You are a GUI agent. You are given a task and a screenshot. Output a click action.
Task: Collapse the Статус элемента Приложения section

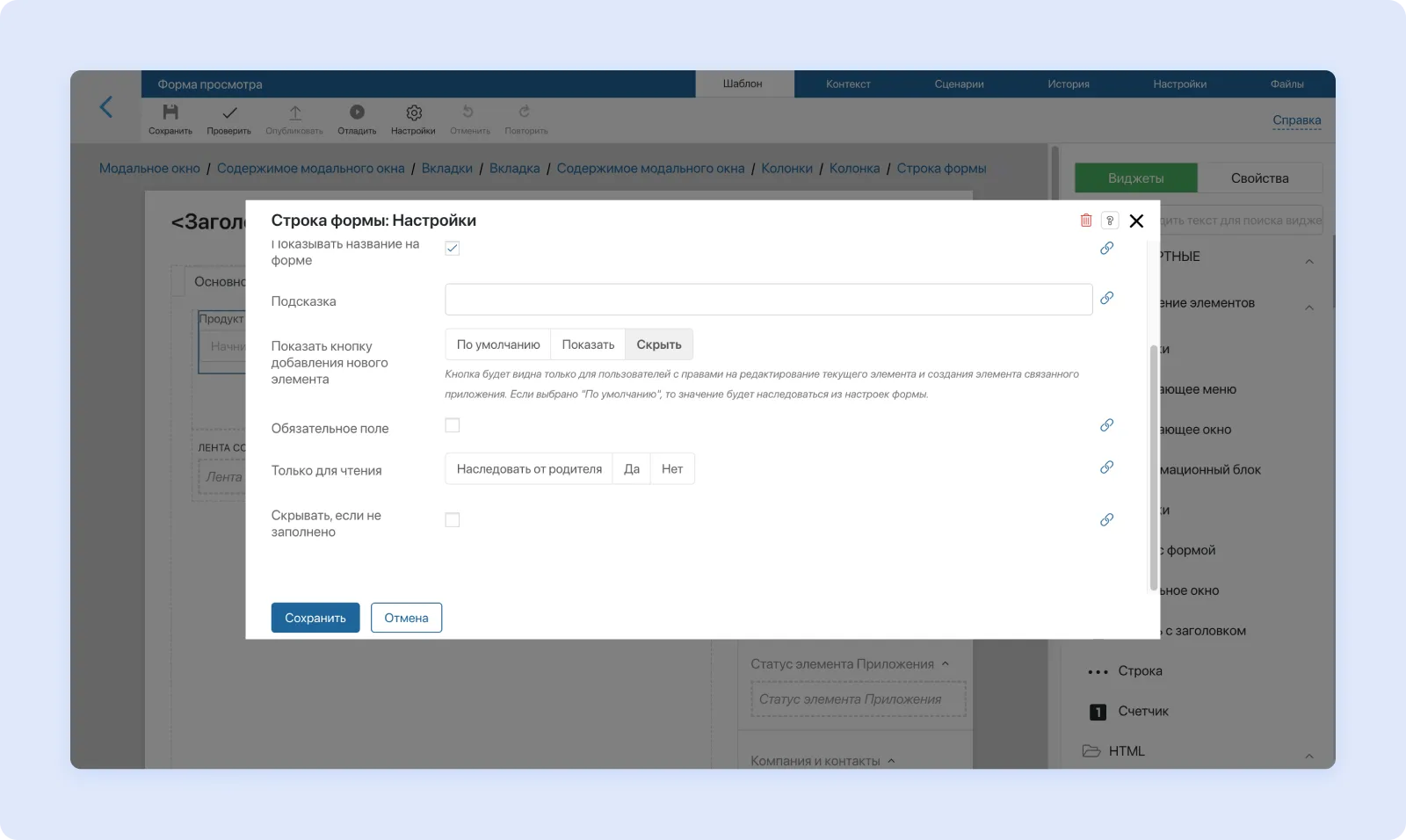pos(946,664)
